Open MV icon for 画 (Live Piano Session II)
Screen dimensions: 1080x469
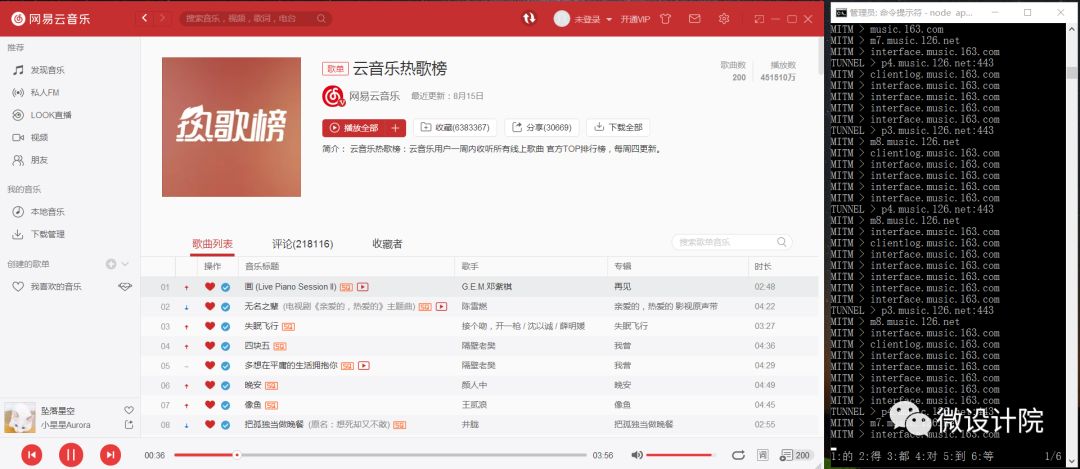362,286
